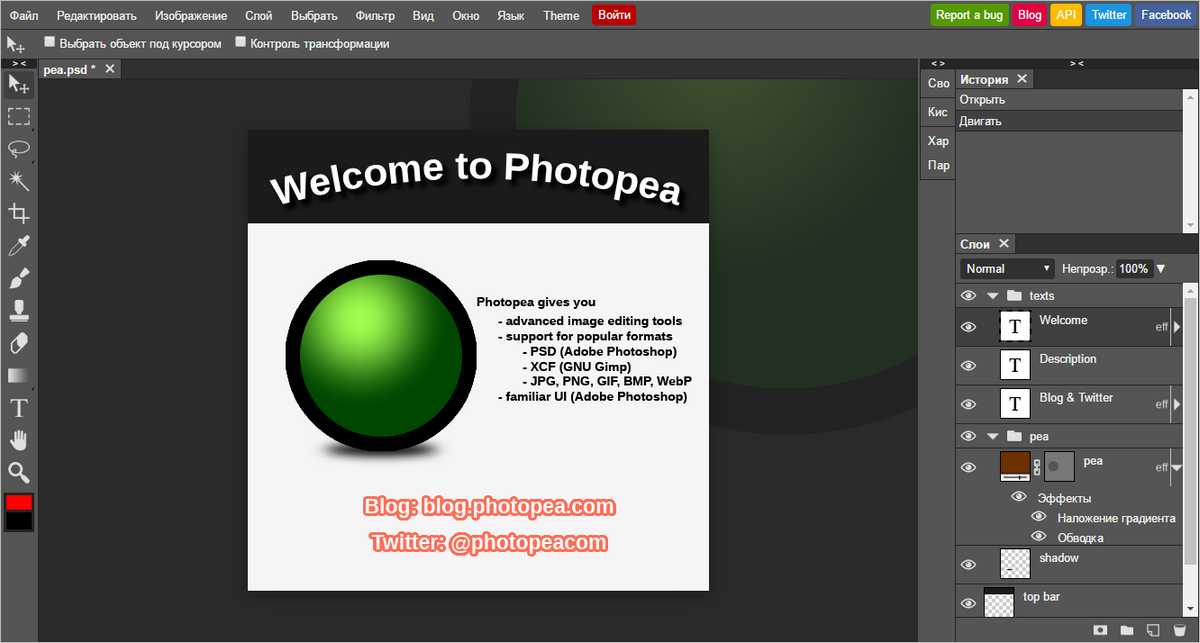Select the Lasso tool
Image resolution: width=1200 pixels, height=643 pixels.
pyautogui.click(x=19, y=149)
